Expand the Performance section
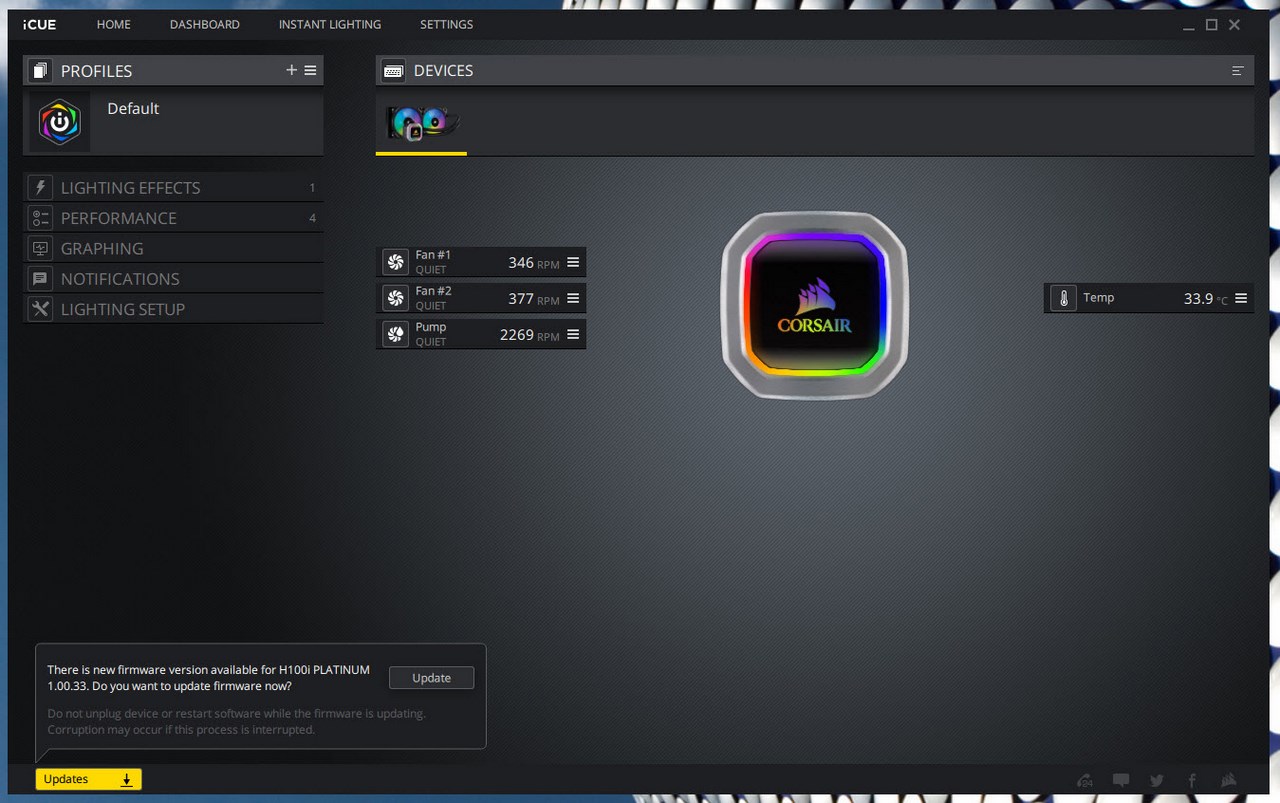 [173, 218]
